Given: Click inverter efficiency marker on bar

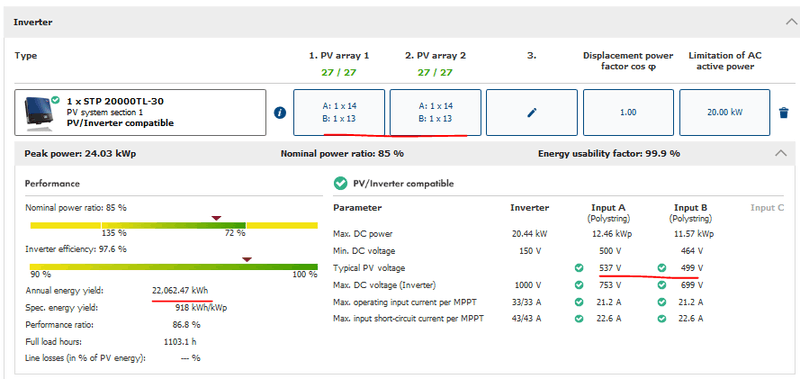Looking at the screenshot, I should point(247,260).
